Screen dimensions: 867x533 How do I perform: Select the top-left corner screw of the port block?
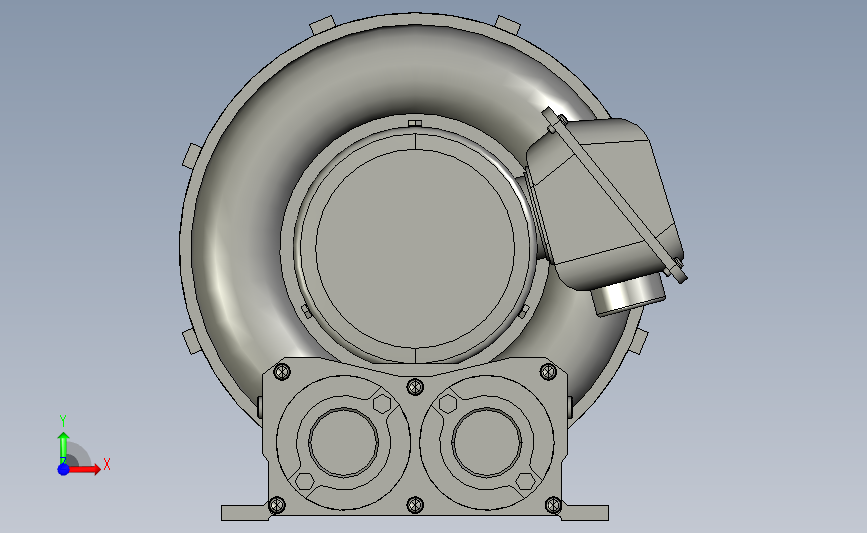point(282,371)
